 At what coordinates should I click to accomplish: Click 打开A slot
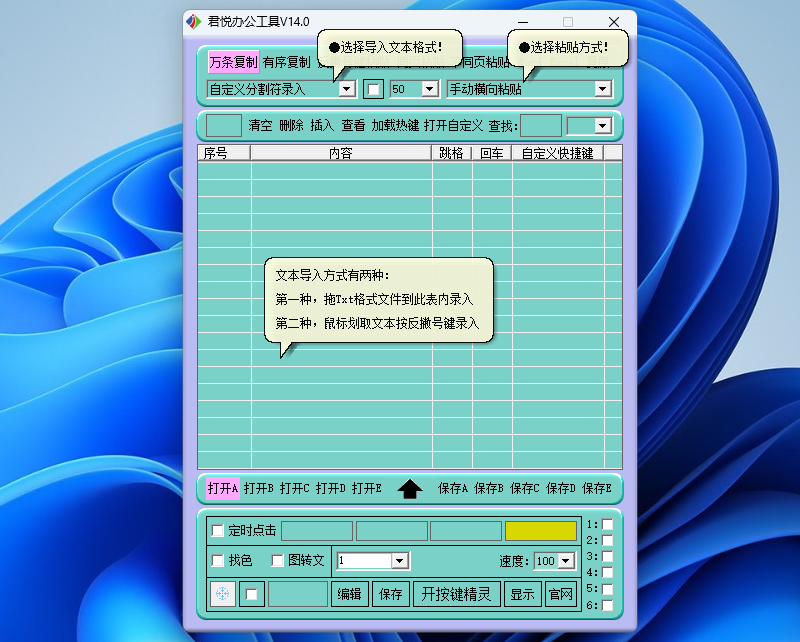pyautogui.click(x=223, y=488)
